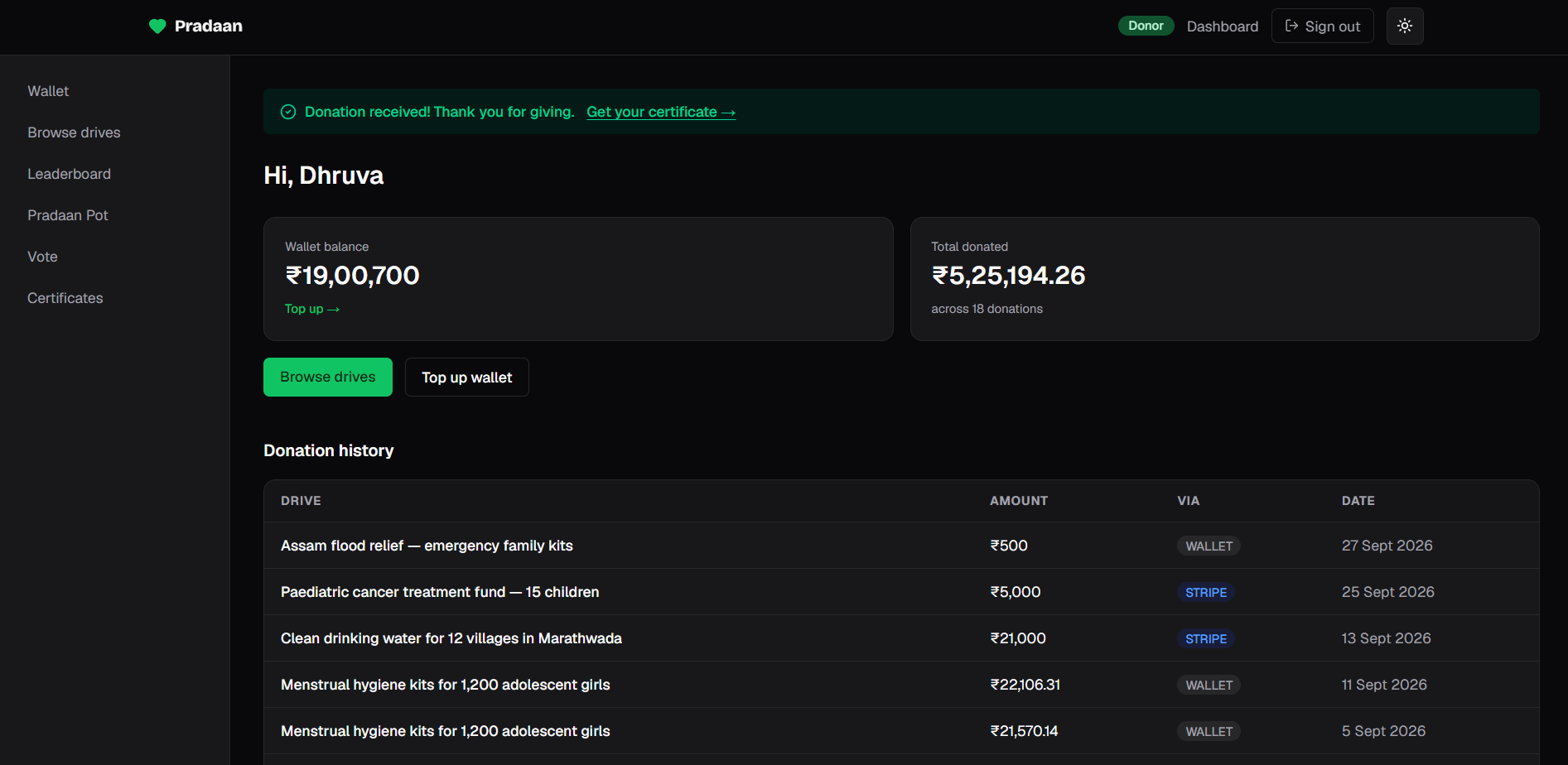
Task: Click the 'Donation received! Thank you' message
Action: pos(440,112)
